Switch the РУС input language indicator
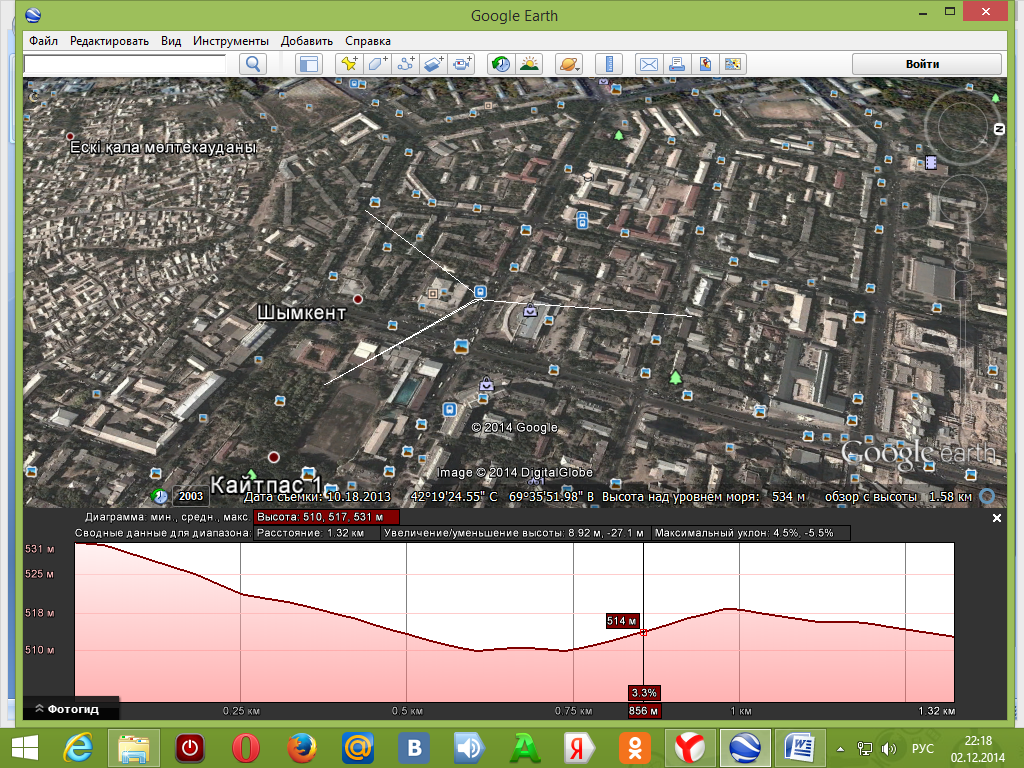The image size is (1024, 768). click(923, 748)
